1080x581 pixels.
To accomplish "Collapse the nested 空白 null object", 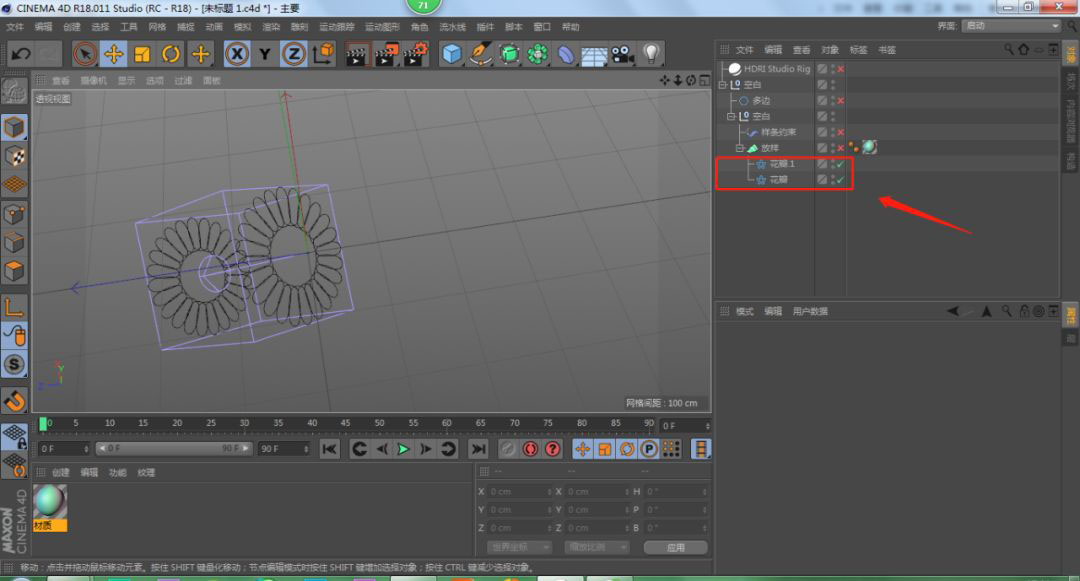I will click(731, 116).
